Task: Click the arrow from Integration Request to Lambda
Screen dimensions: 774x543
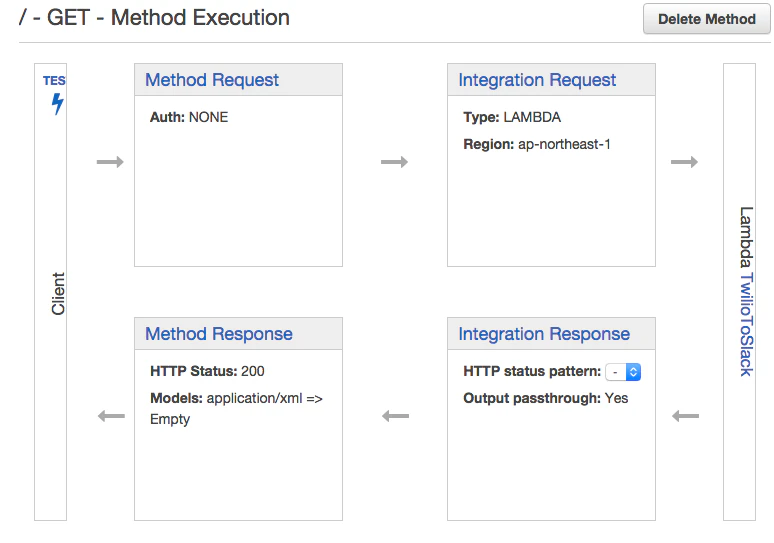Action: [x=684, y=162]
